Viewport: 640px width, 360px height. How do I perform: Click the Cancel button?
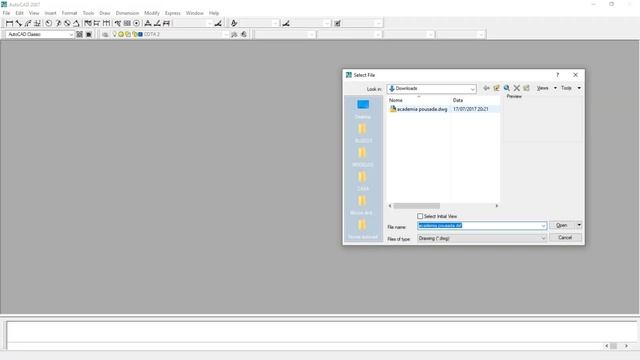click(565, 238)
